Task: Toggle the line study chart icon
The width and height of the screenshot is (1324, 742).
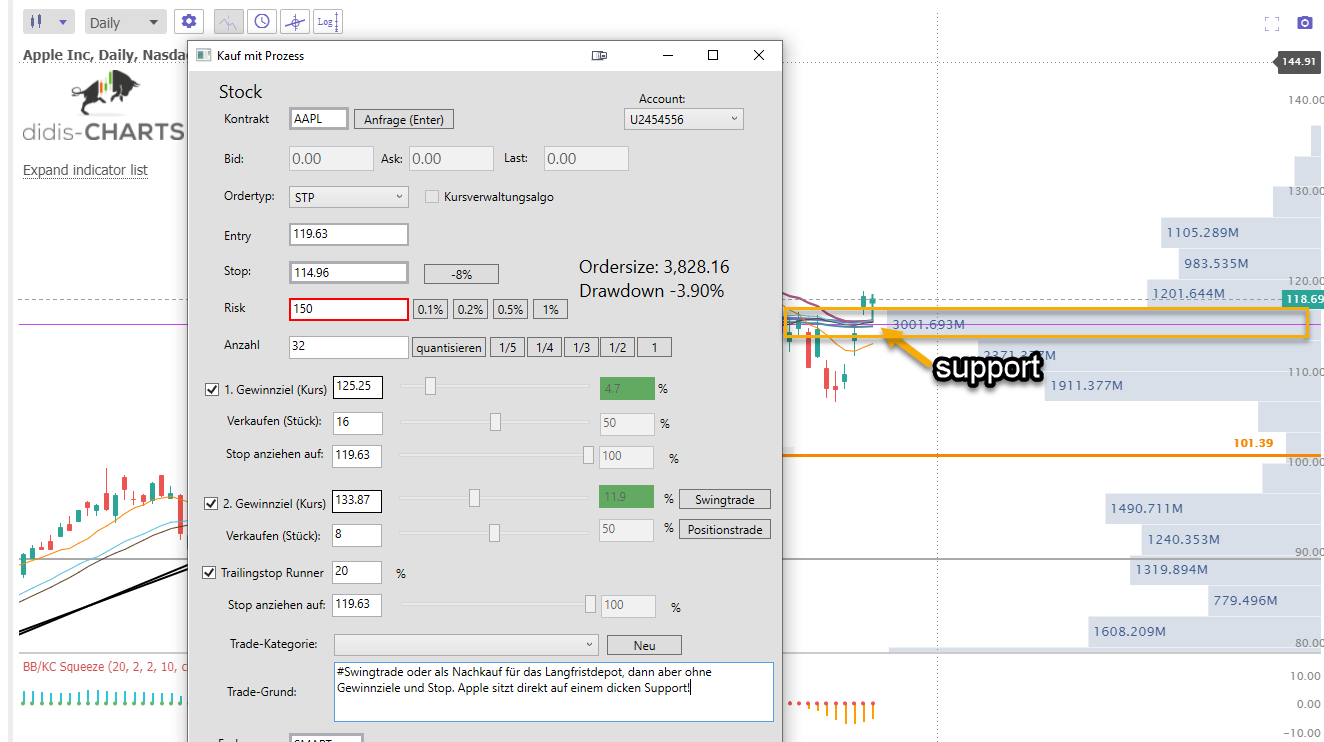Action: click(x=229, y=21)
